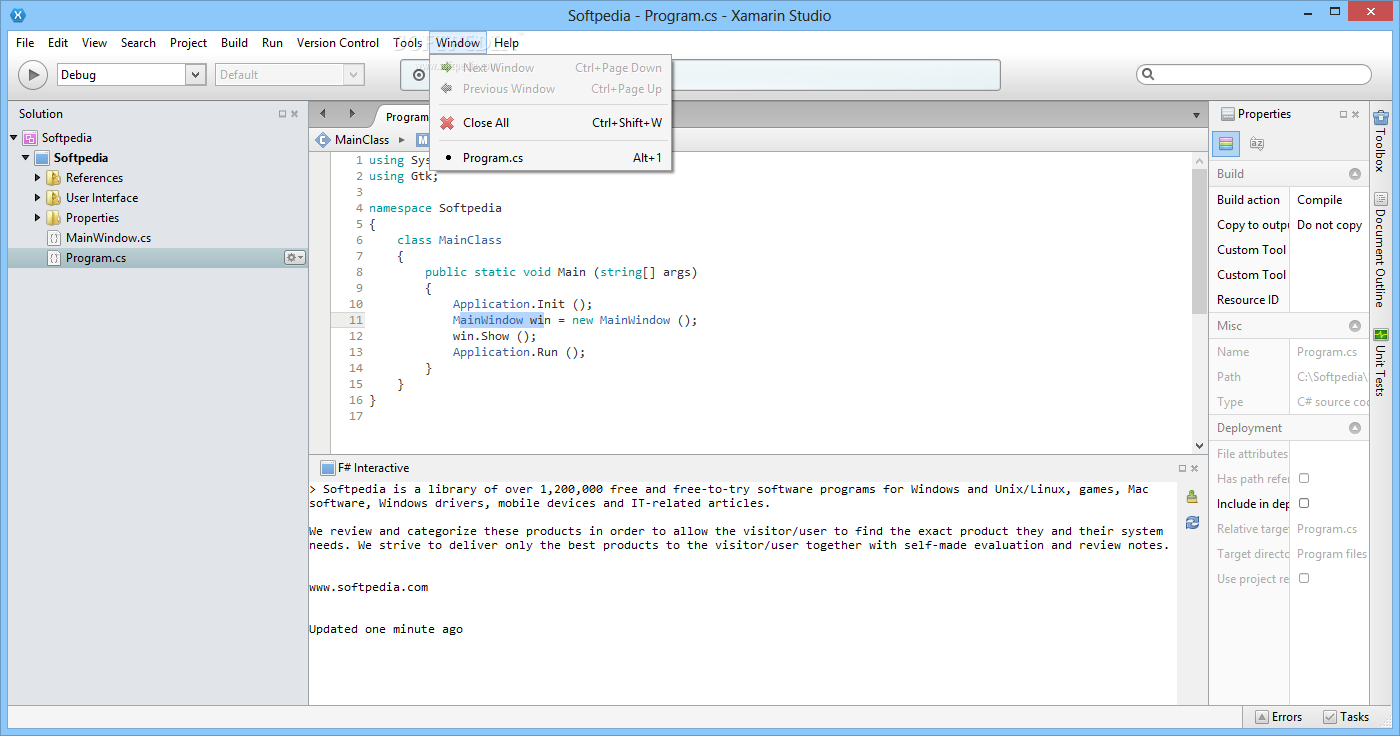Open the Document Outline side panel
Image resolution: width=1400 pixels, height=736 pixels.
point(1381,250)
